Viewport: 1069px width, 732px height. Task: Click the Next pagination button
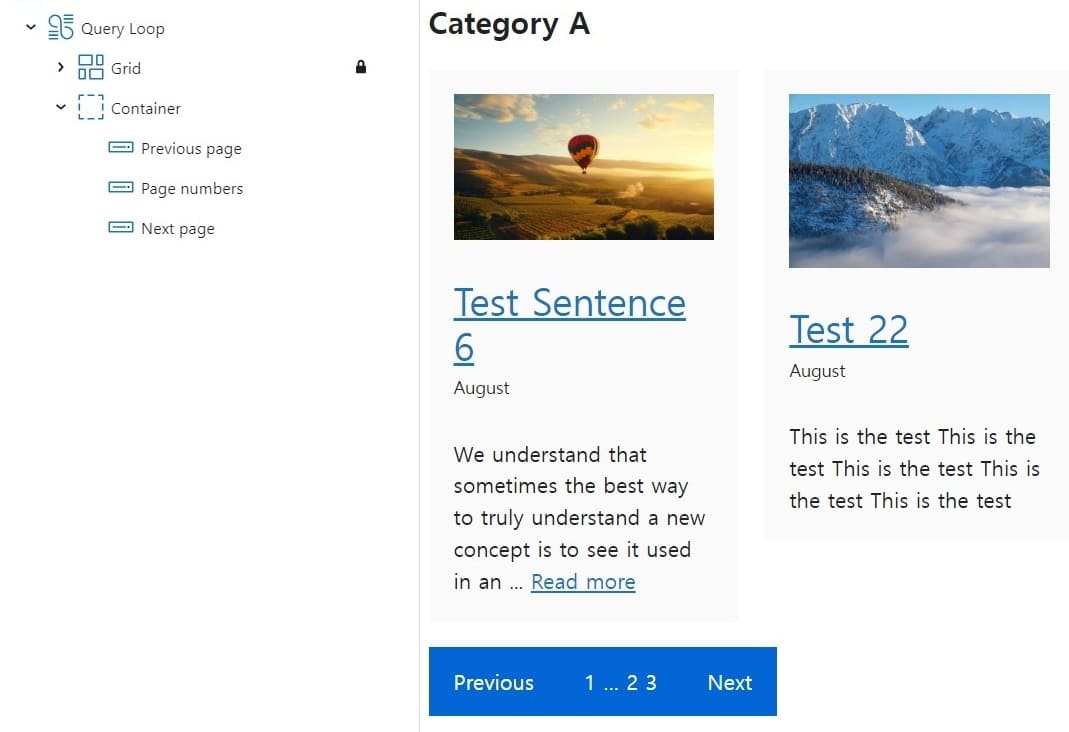[x=730, y=683]
